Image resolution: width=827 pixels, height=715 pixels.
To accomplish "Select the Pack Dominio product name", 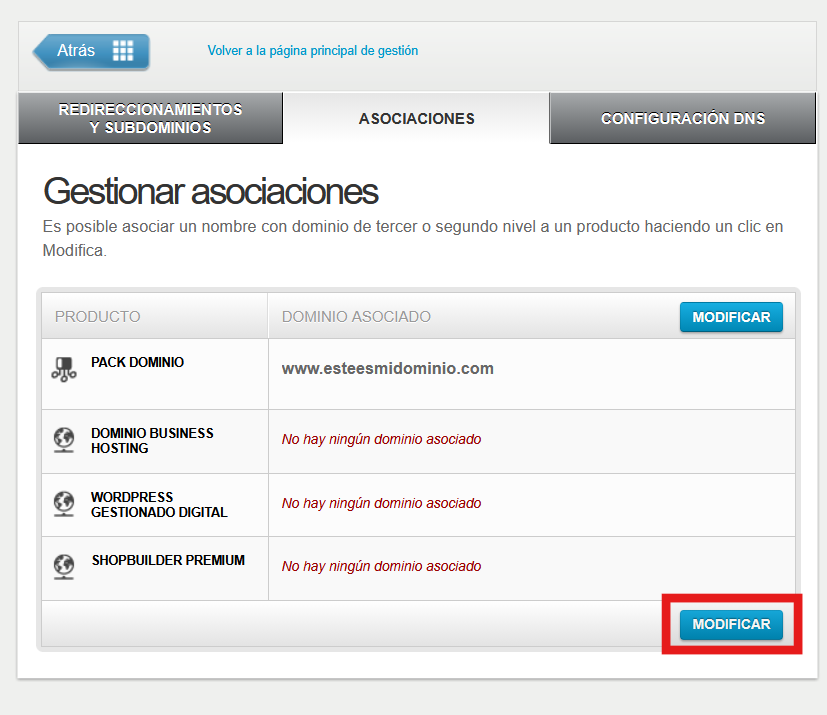I will 137,363.
